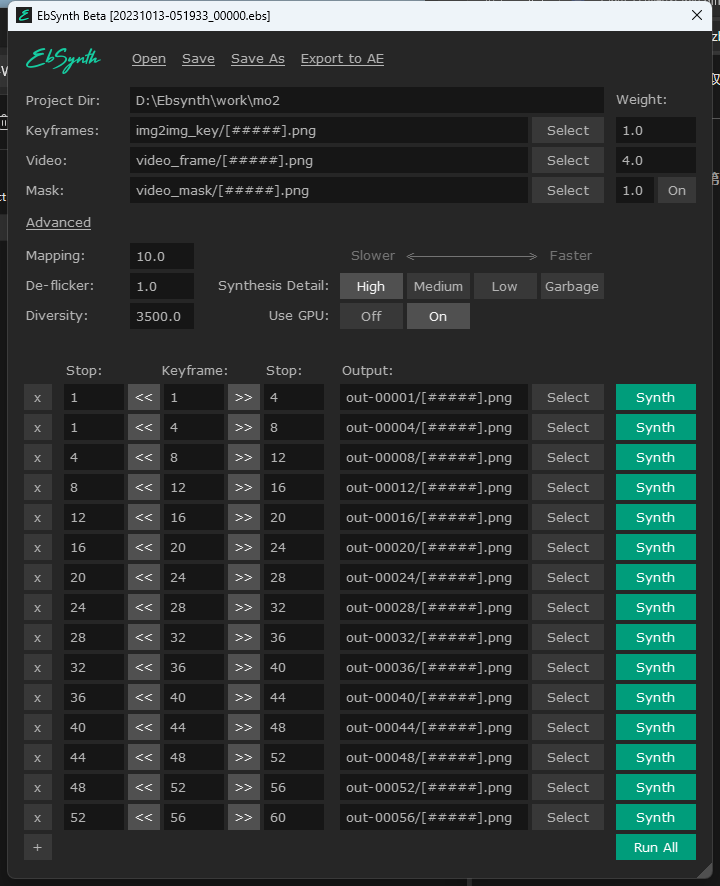Edit the keyframe number 24 field
This screenshot has height=886, width=720.
[x=194, y=577]
